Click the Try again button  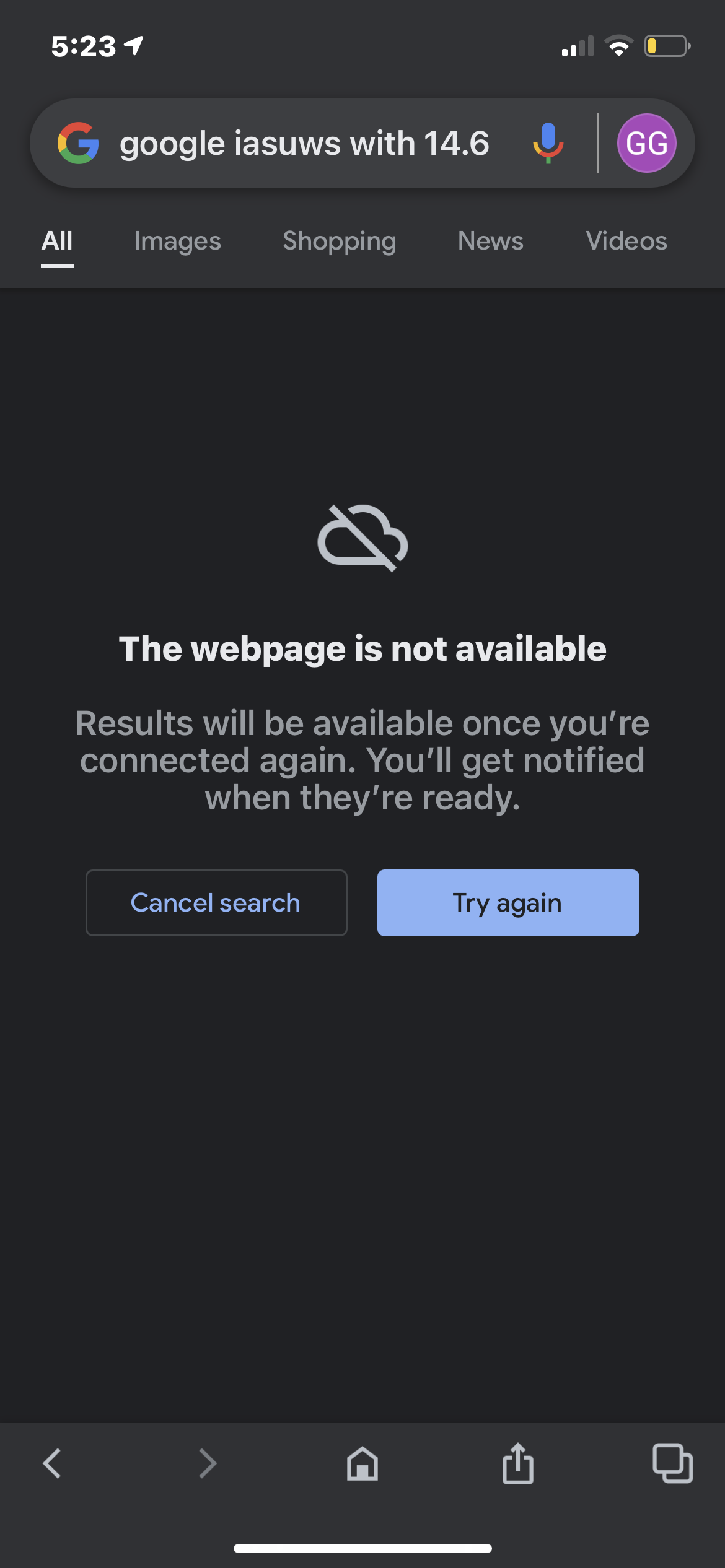tap(508, 903)
